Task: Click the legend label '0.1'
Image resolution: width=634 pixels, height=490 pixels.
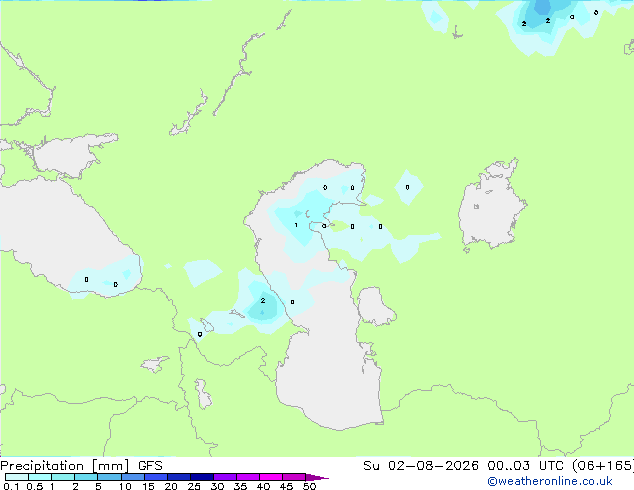Action: click(11, 486)
